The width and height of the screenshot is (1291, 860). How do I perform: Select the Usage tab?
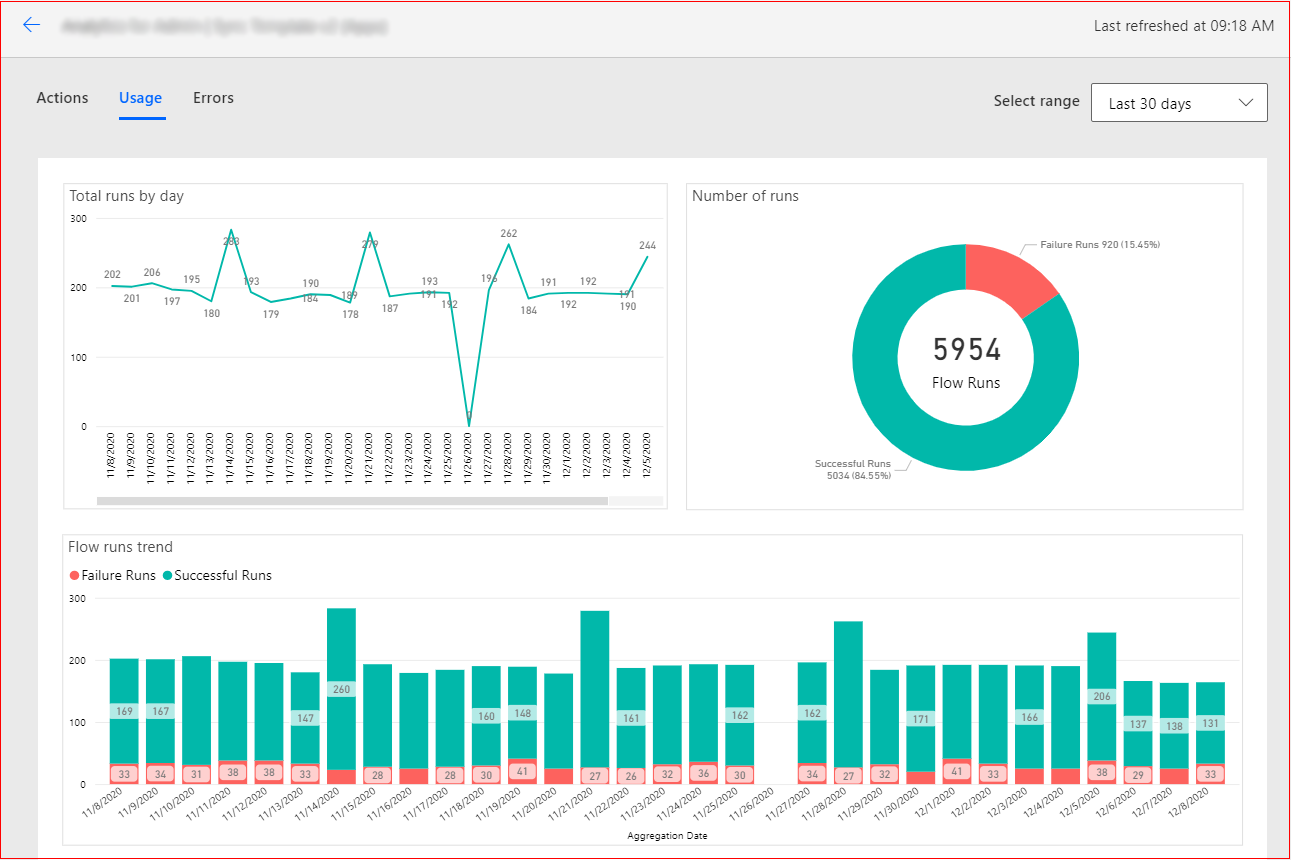(x=140, y=98)
